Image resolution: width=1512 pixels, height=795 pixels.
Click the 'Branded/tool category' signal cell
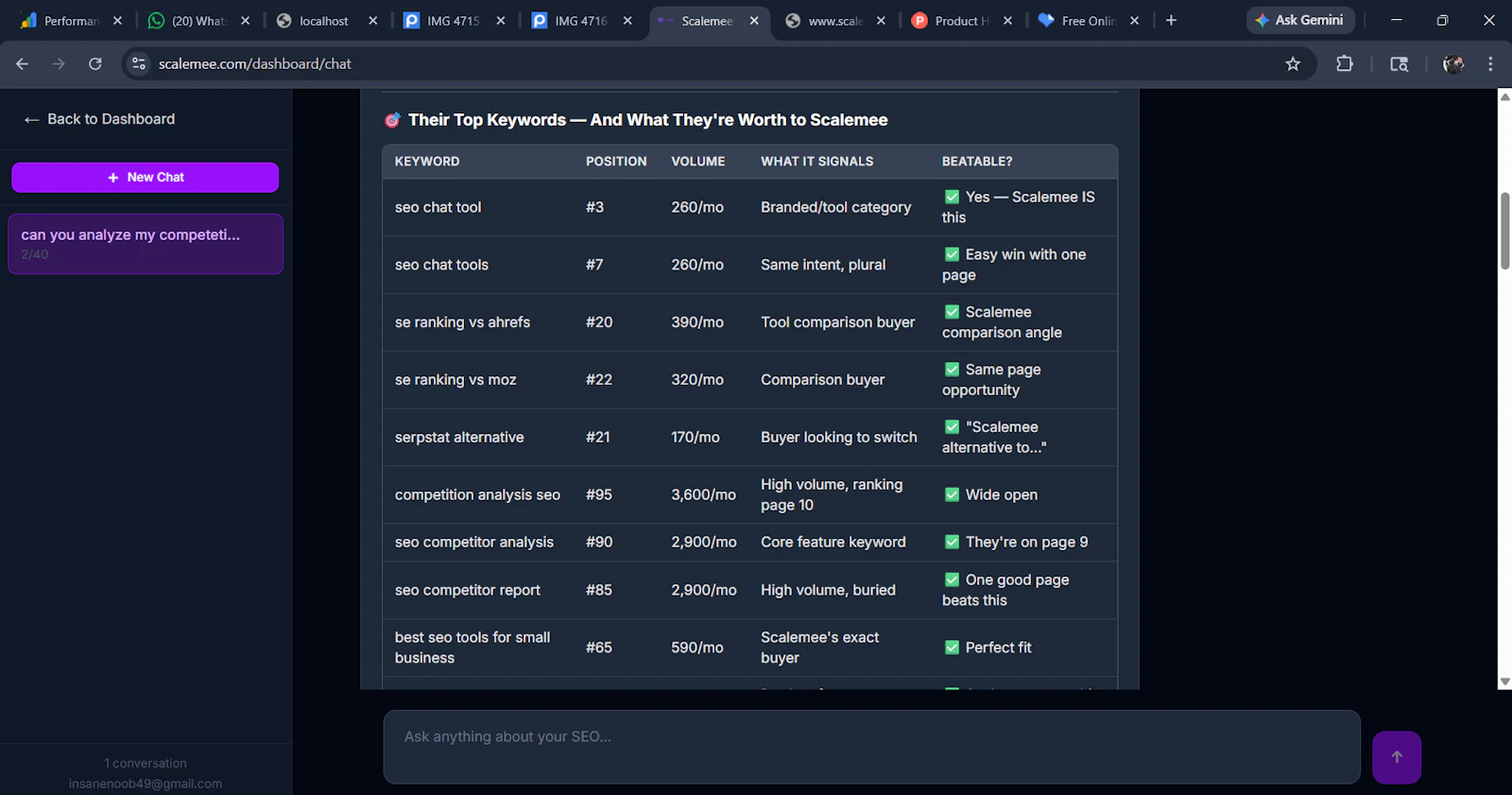click(x=836, y=207)
